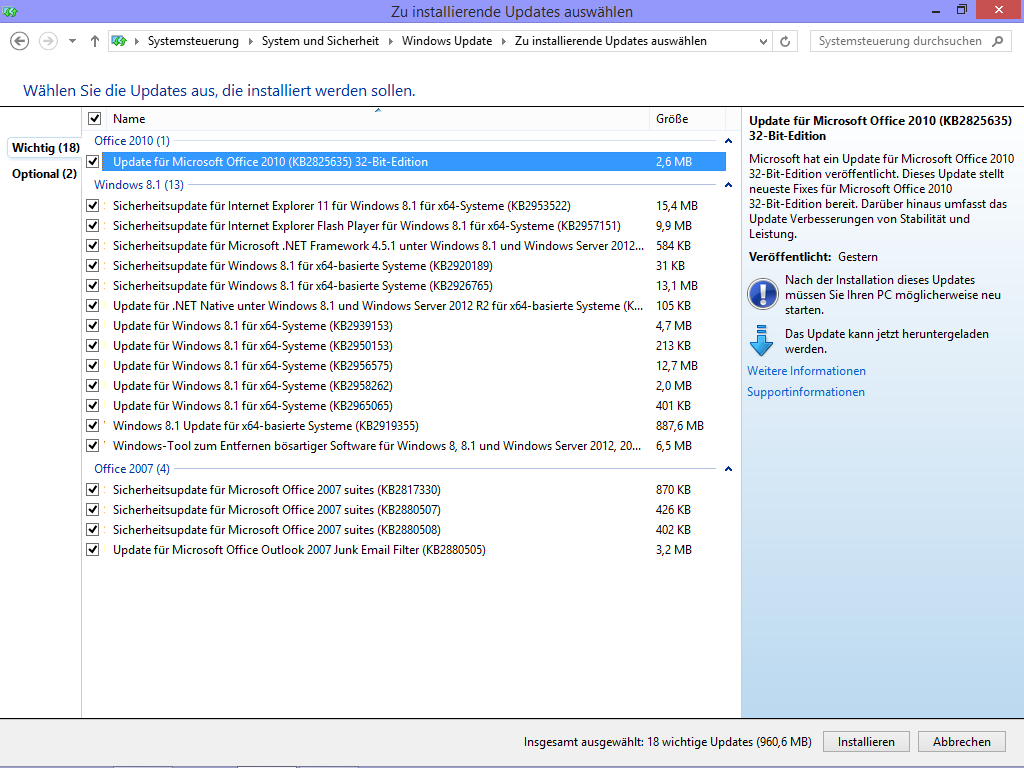This screenshot has width=1024, height=768.
Task: Uncheck the Flash Player KB2957151 update
Action: point(93,225)
